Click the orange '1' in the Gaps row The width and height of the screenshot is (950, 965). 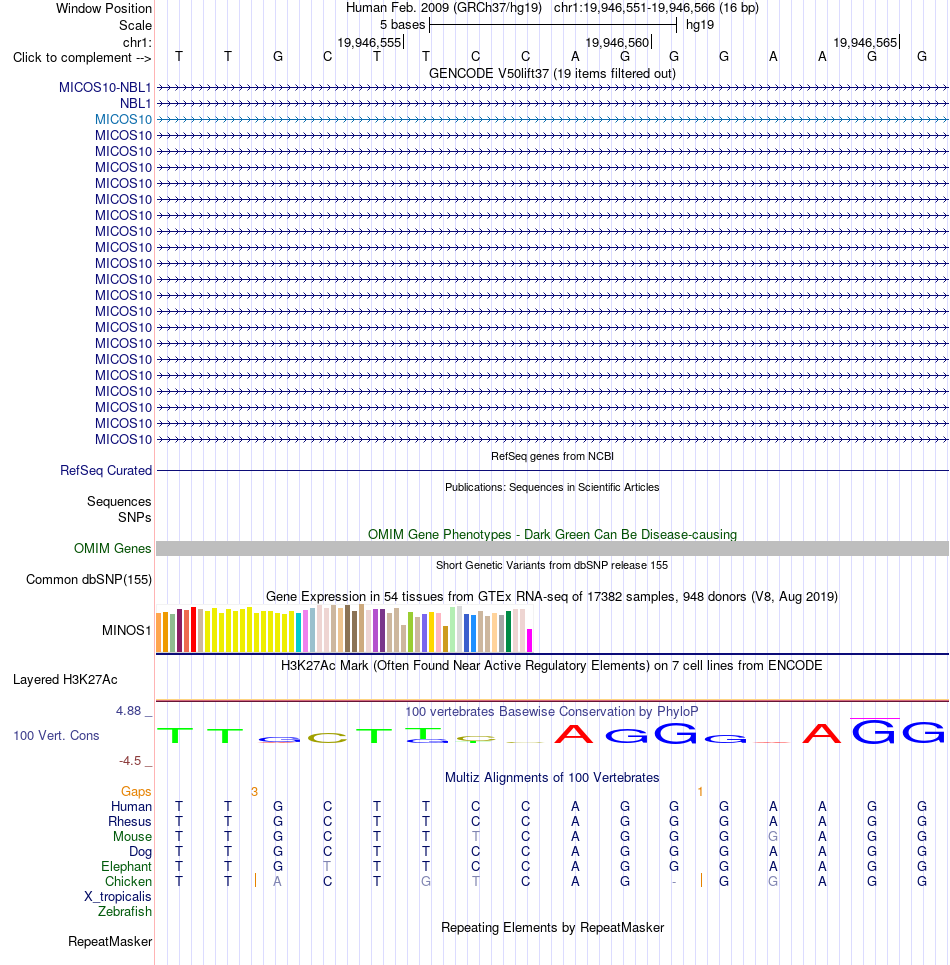pos(700,791)
